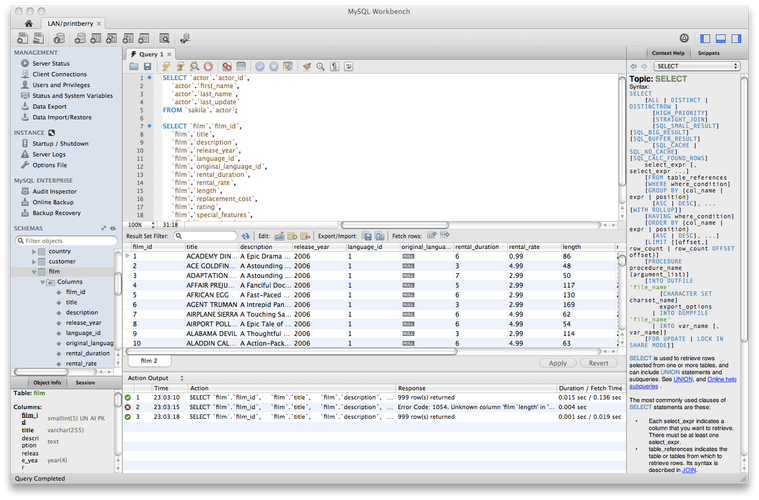Click the reconnect to DBMS icon
759x500 pixels.
point(184,38)
